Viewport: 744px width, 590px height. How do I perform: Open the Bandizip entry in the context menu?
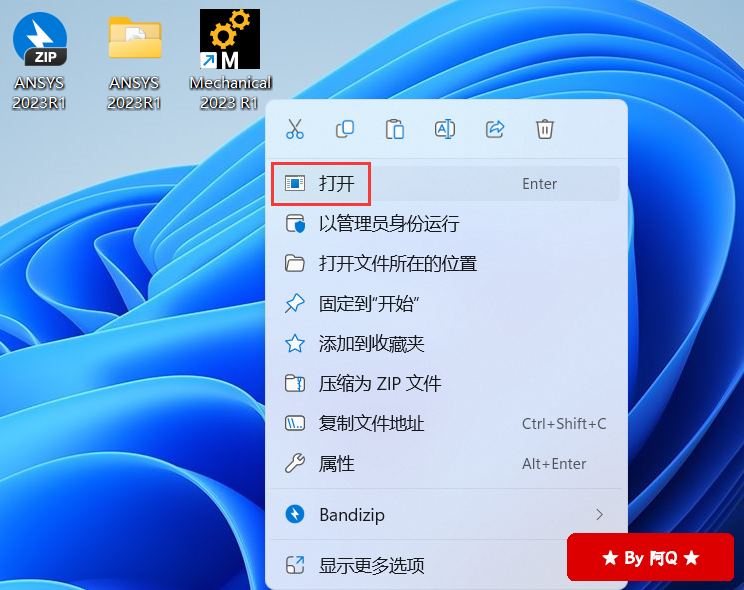coord(445,515)
